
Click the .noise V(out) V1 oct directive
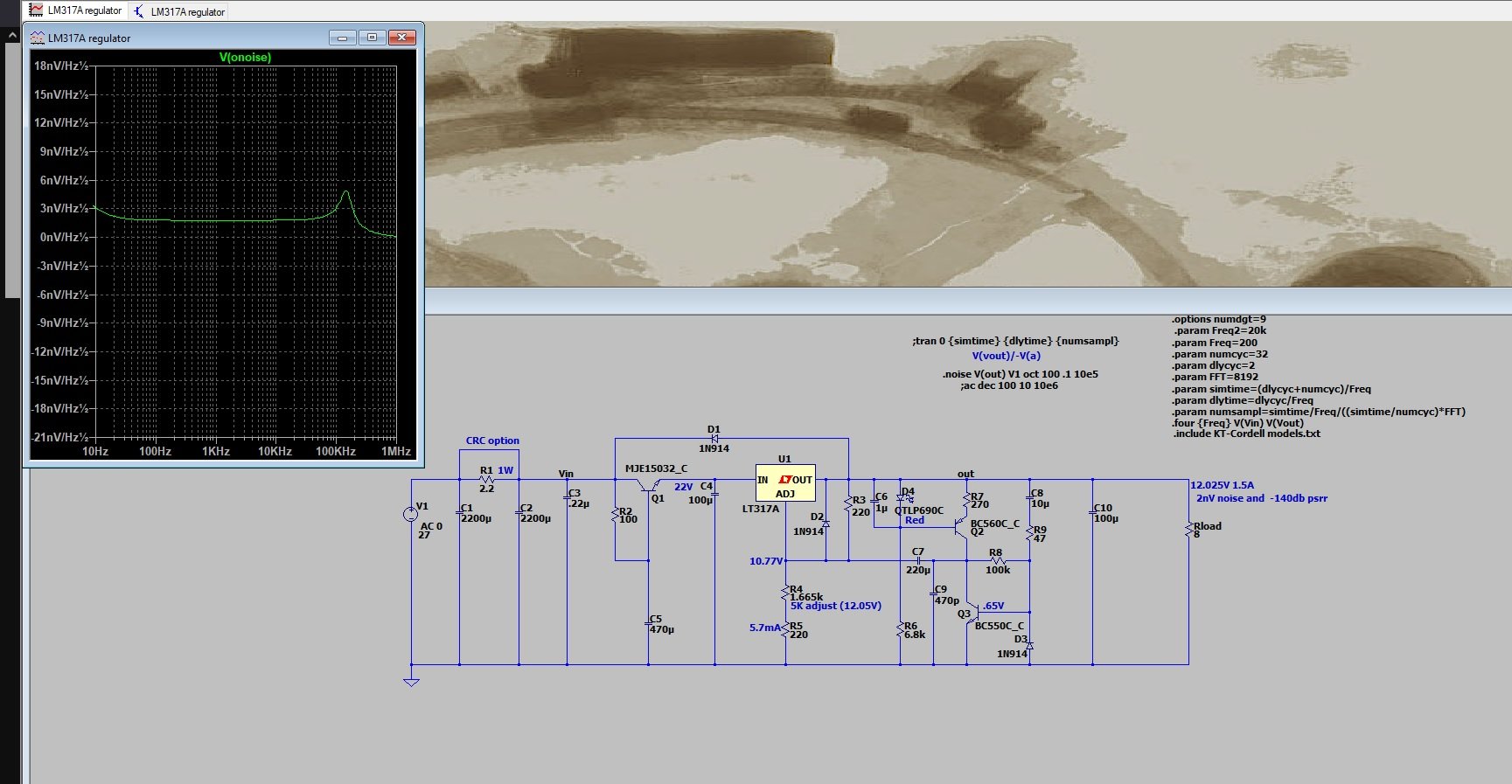1020,374
